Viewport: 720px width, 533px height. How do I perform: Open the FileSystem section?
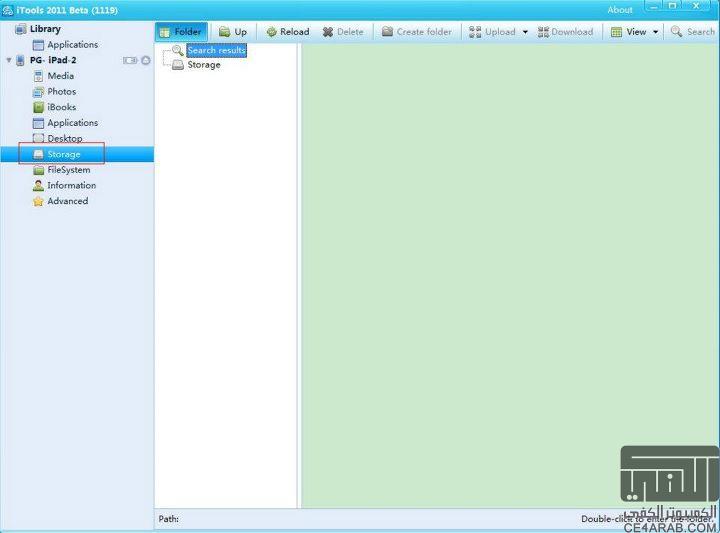click(x=69, y=170)
